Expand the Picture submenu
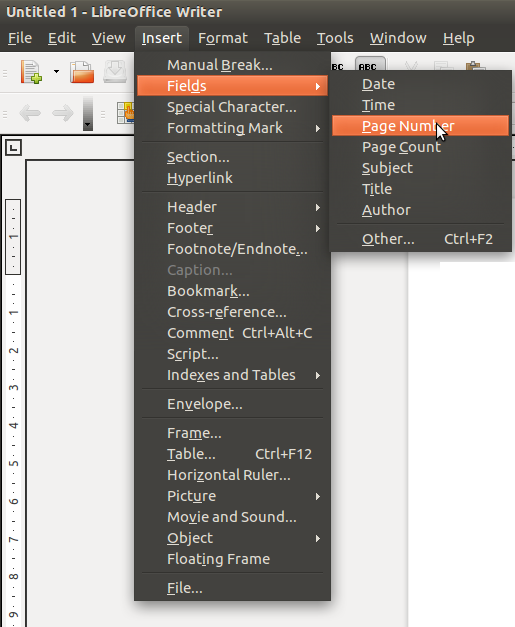 (232, 496)
